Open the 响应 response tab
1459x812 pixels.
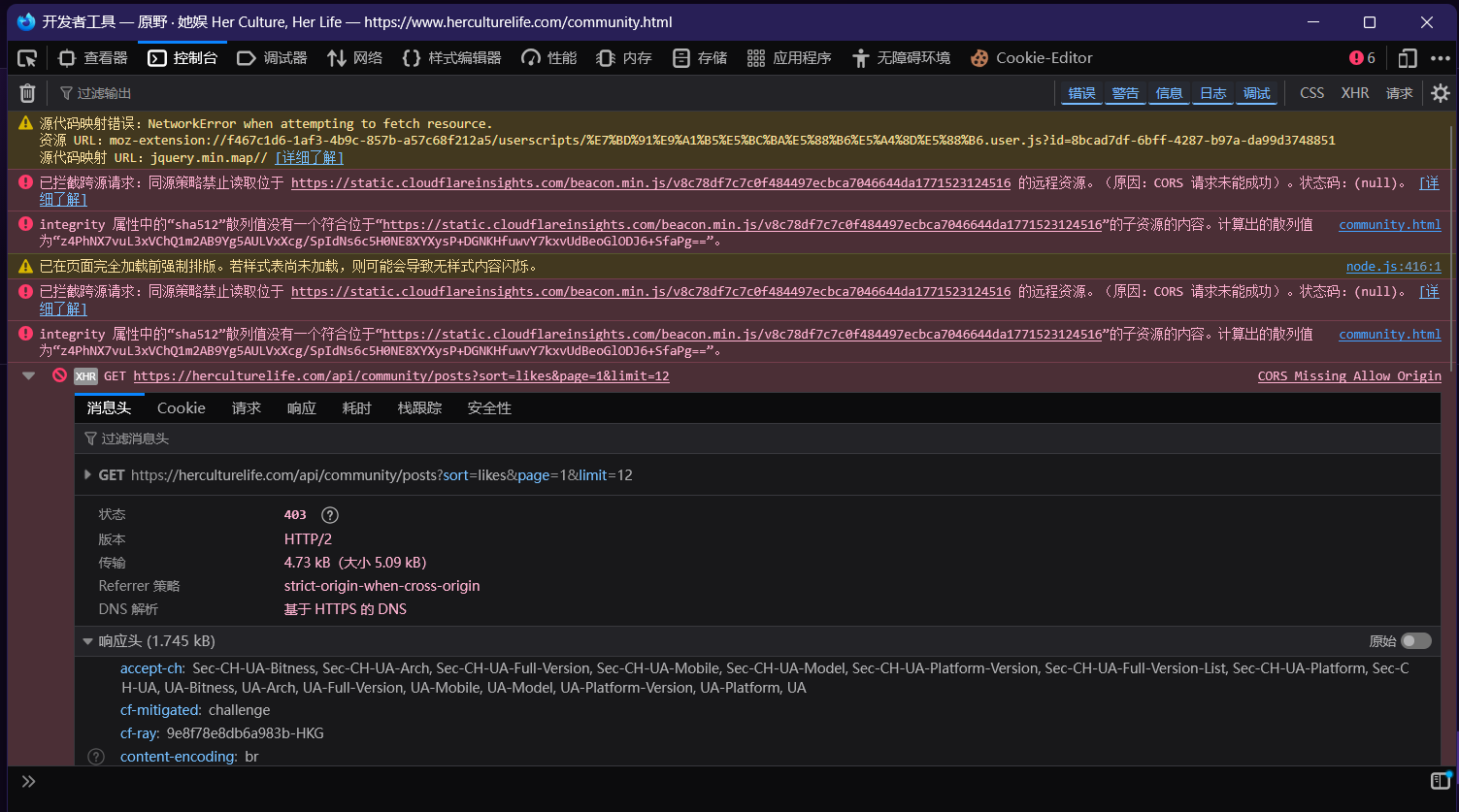301,408
